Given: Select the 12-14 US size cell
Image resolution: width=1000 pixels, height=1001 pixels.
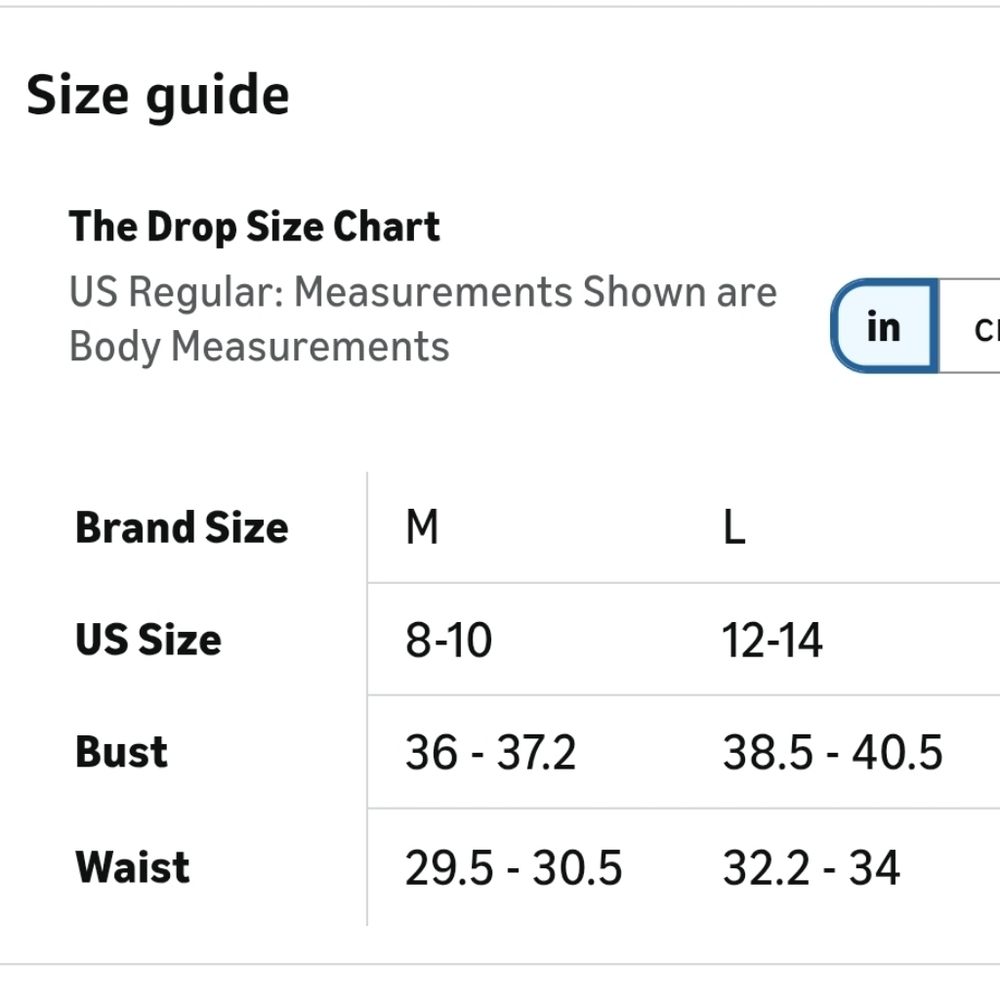Looking at the screenshot, I should tap(773, 640).
